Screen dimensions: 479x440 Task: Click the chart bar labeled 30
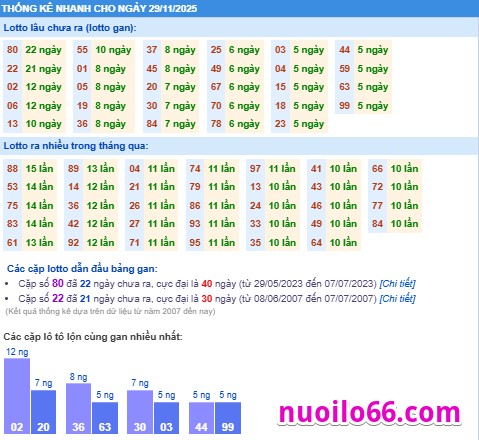click(140, 412)
